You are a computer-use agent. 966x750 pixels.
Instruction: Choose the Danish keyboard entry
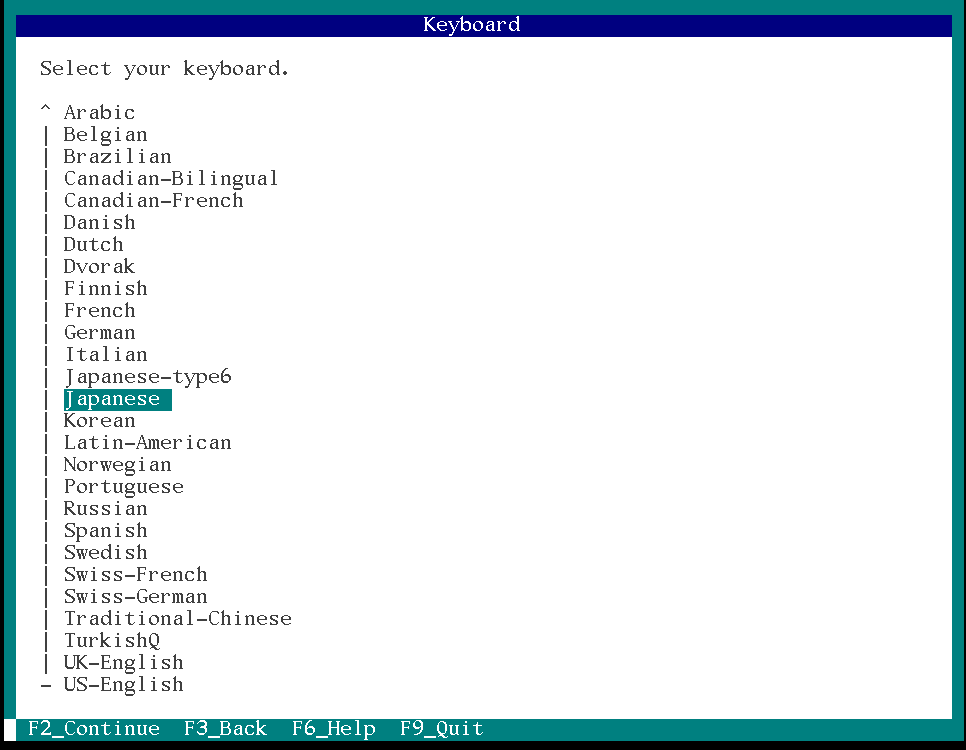99,222
